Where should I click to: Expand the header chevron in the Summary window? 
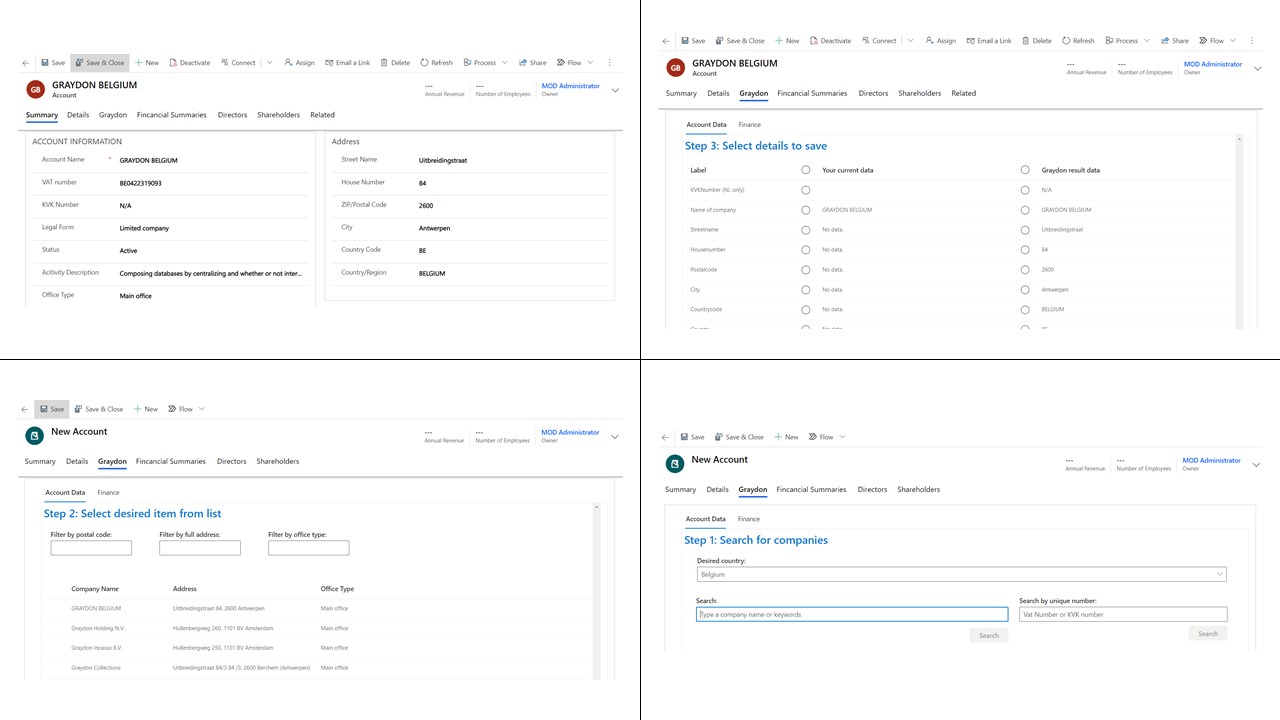(x=615, y=90)
